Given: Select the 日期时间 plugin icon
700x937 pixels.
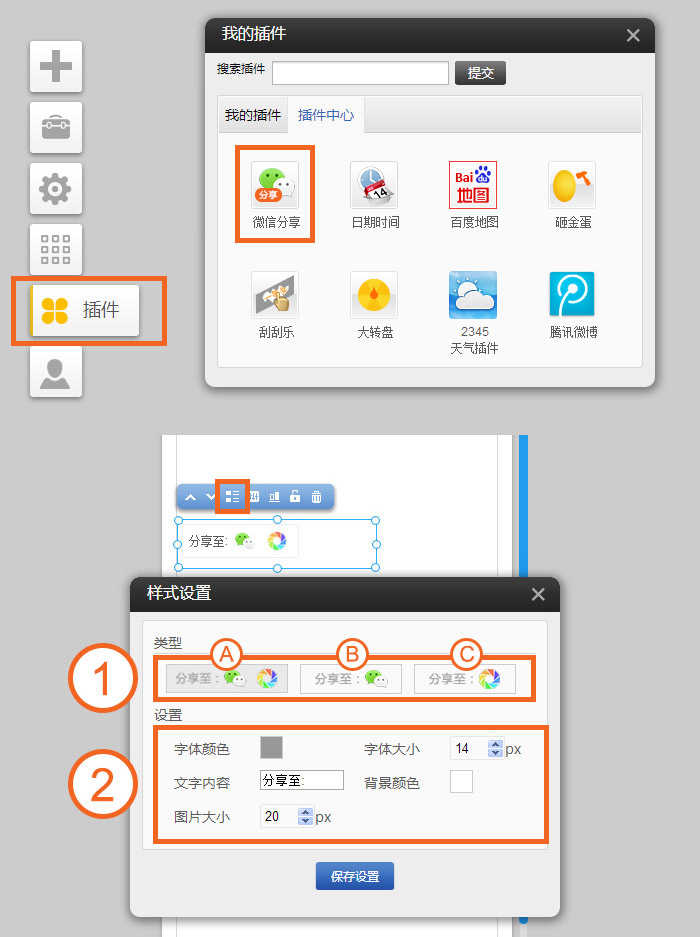Looking at the screenshot, I should pos(374,194).
